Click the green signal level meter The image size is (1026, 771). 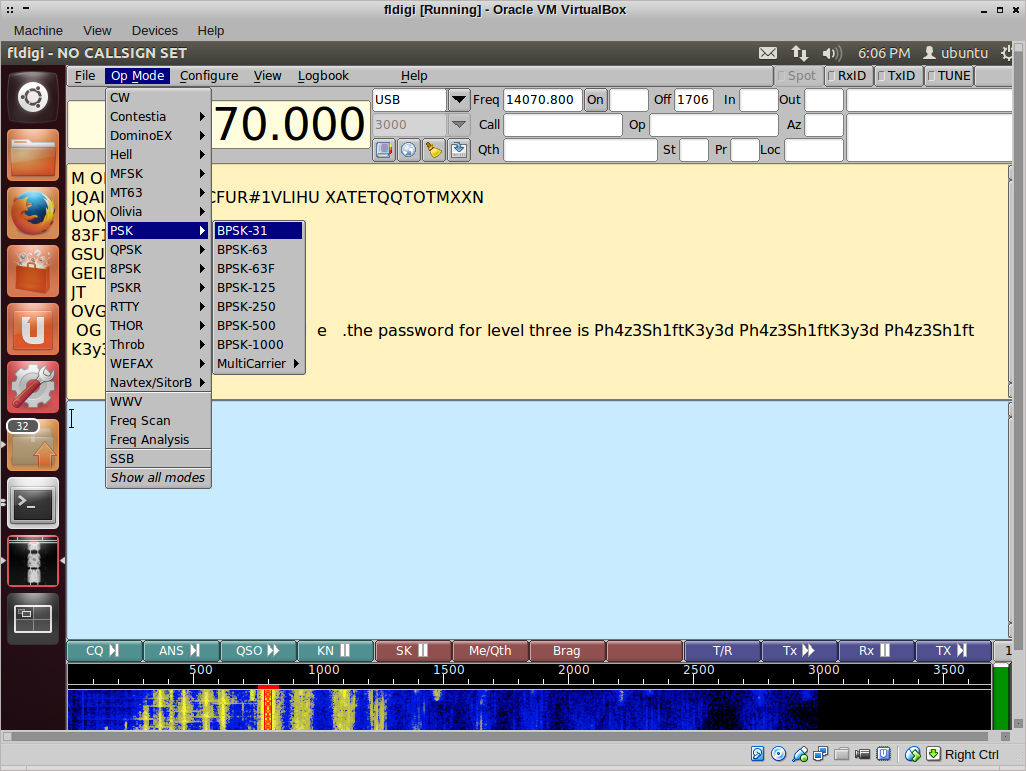[x=1000, y=696]
